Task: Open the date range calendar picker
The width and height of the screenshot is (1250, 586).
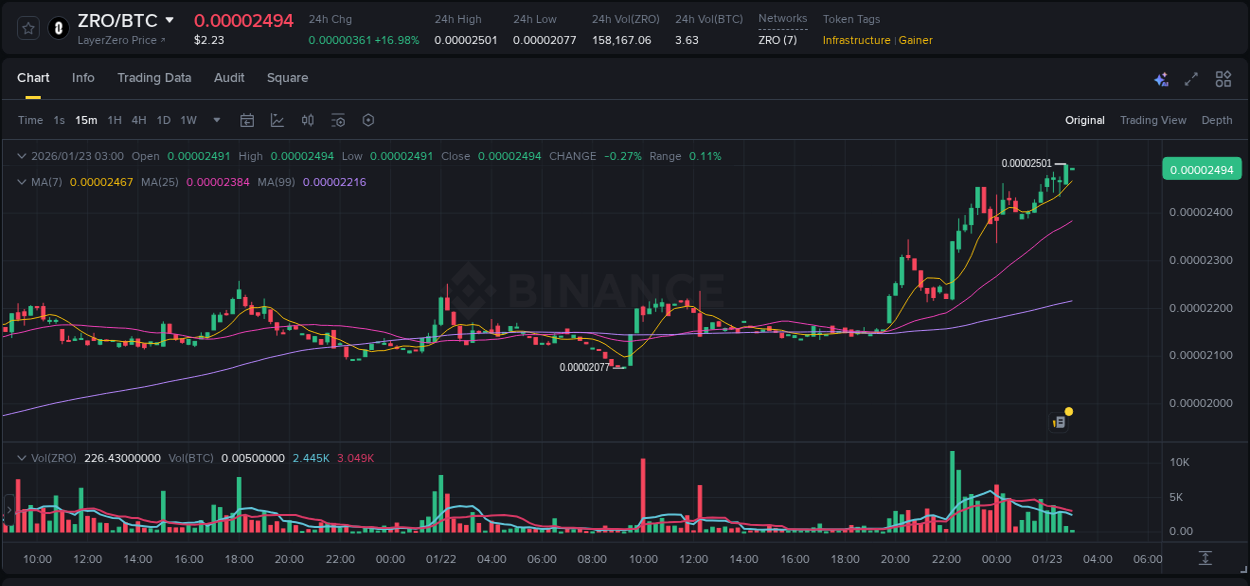Action: coord(247,120)
